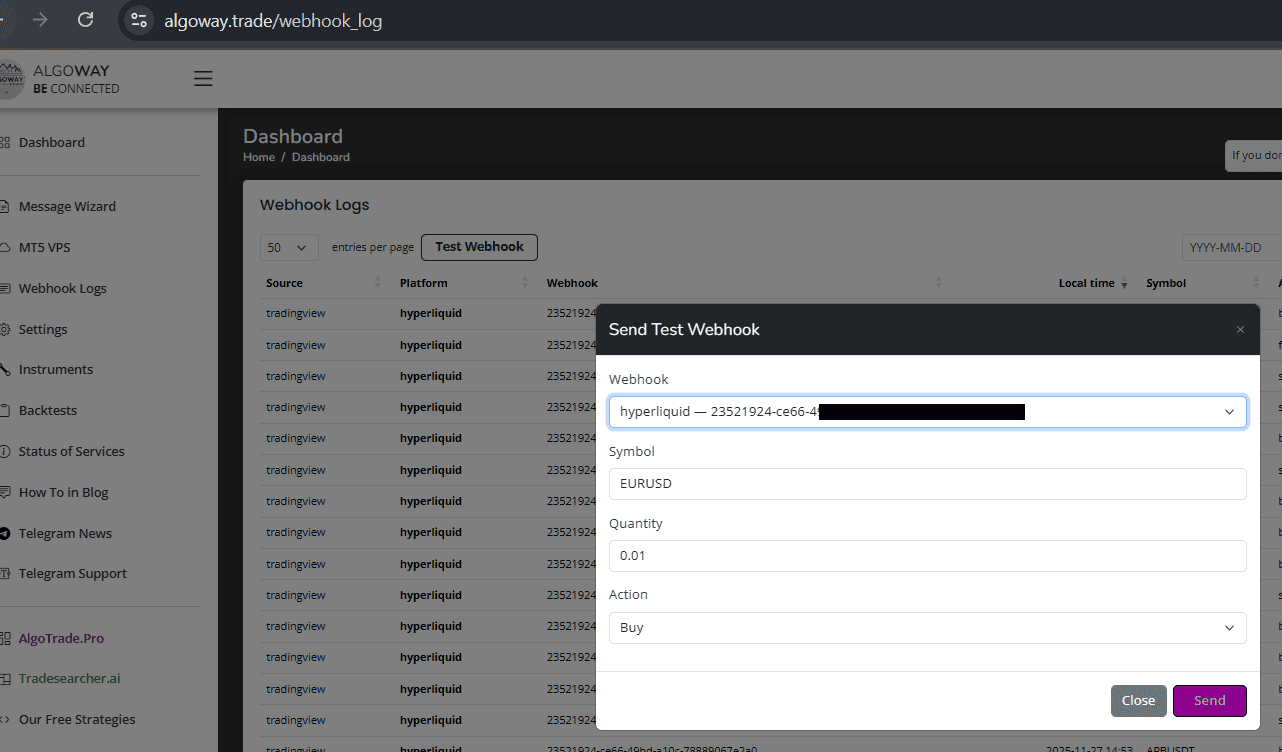Go forward with browser arrow icon
Image resolution: width=1282 pixels, height=752 pixels.
point(40,19)
